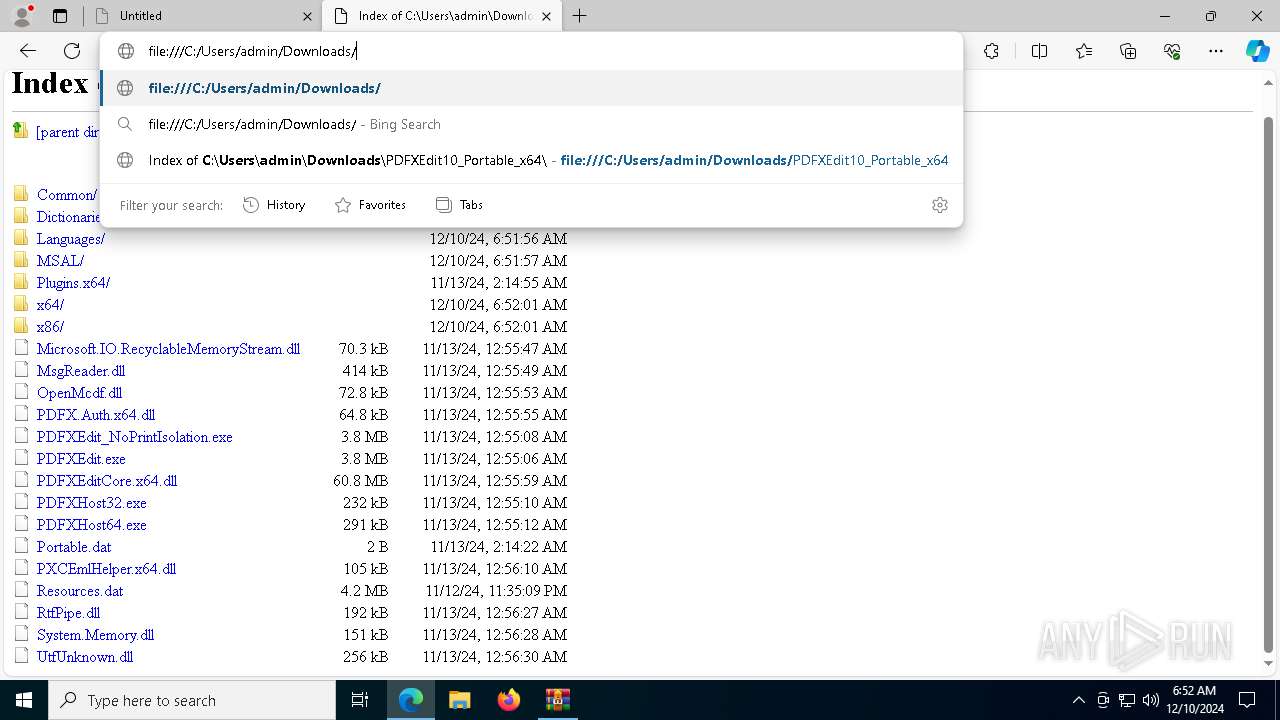1280x720 pixels.
Task: Open WinRAR from the taskbar
Action: [x=557, y=700]
